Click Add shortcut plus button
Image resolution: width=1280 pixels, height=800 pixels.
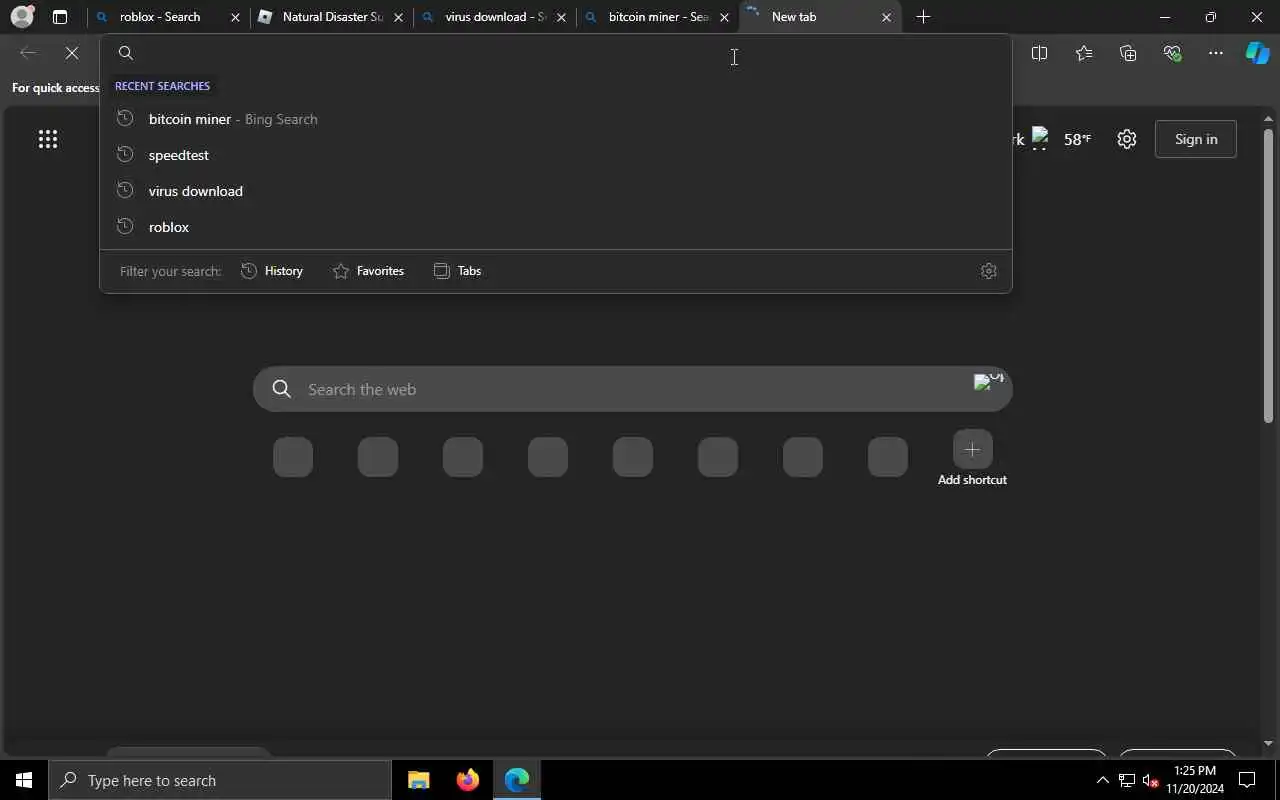(x=972, y=450)
